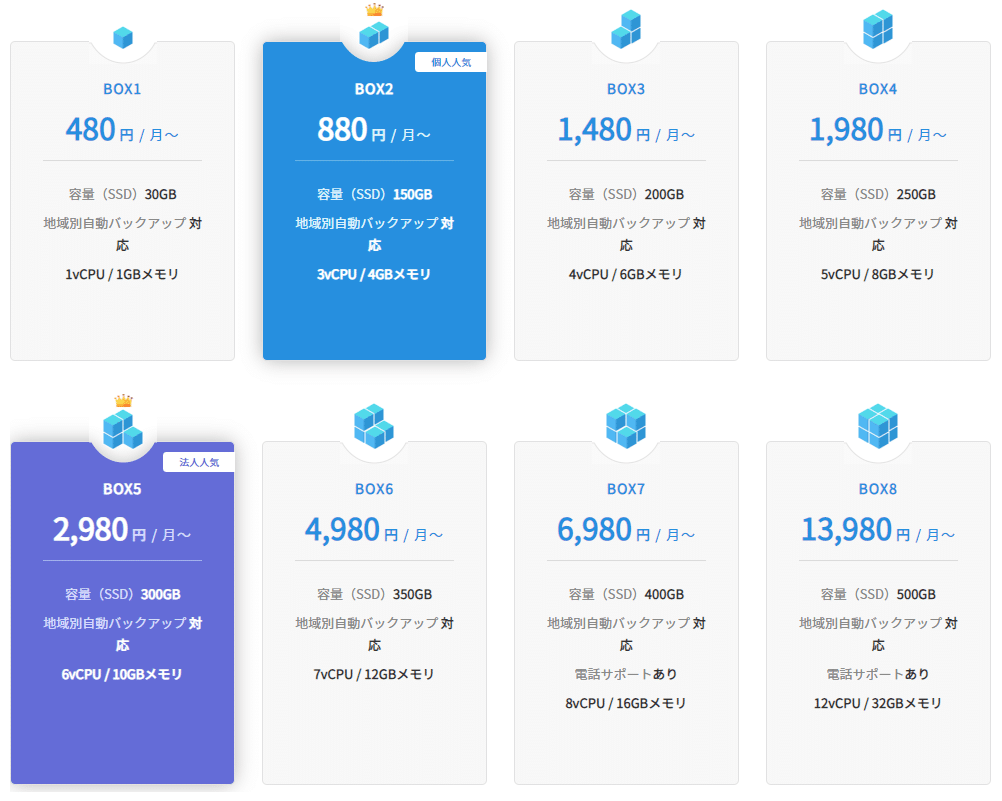1002x801 pixels.
Task: Click 7vCPU / 12GBメモリ spec in BOX6
Action: point(374,674)
